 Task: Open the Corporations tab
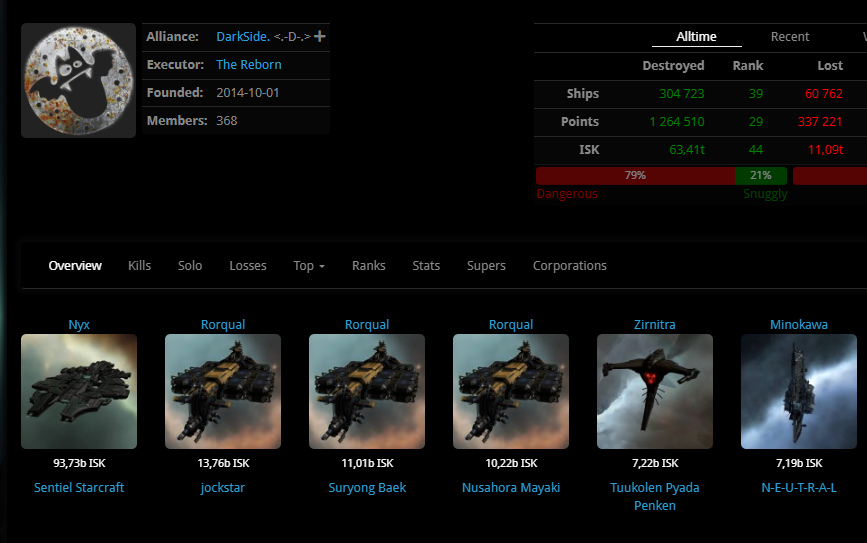tap(570, 266)
